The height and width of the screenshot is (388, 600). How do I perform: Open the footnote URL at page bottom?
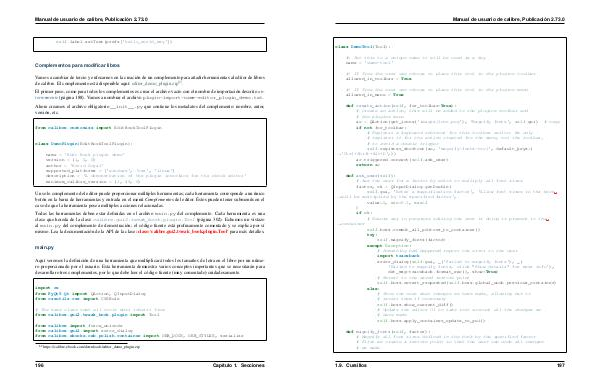coord(89,347)
